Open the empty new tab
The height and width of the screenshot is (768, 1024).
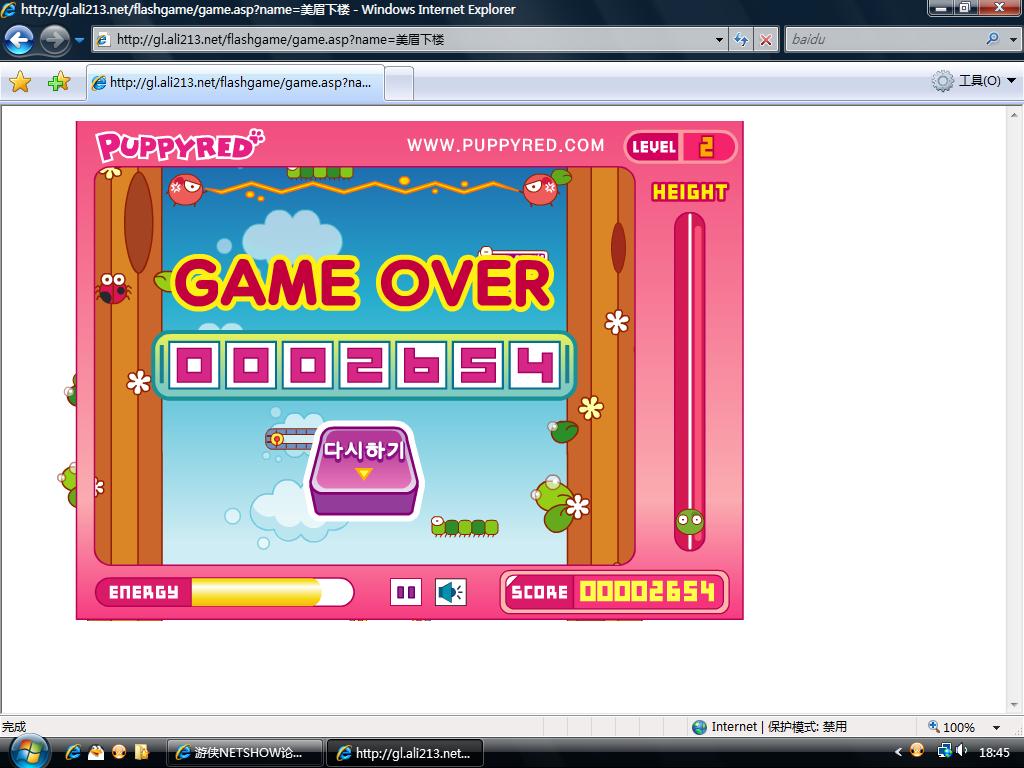point(399,84)
